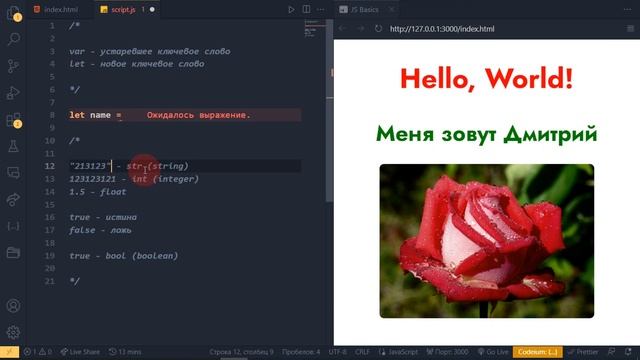This screenshot has width=640, height=360.
Task: Open the Extensions view with badge
Action: [13, 120]
